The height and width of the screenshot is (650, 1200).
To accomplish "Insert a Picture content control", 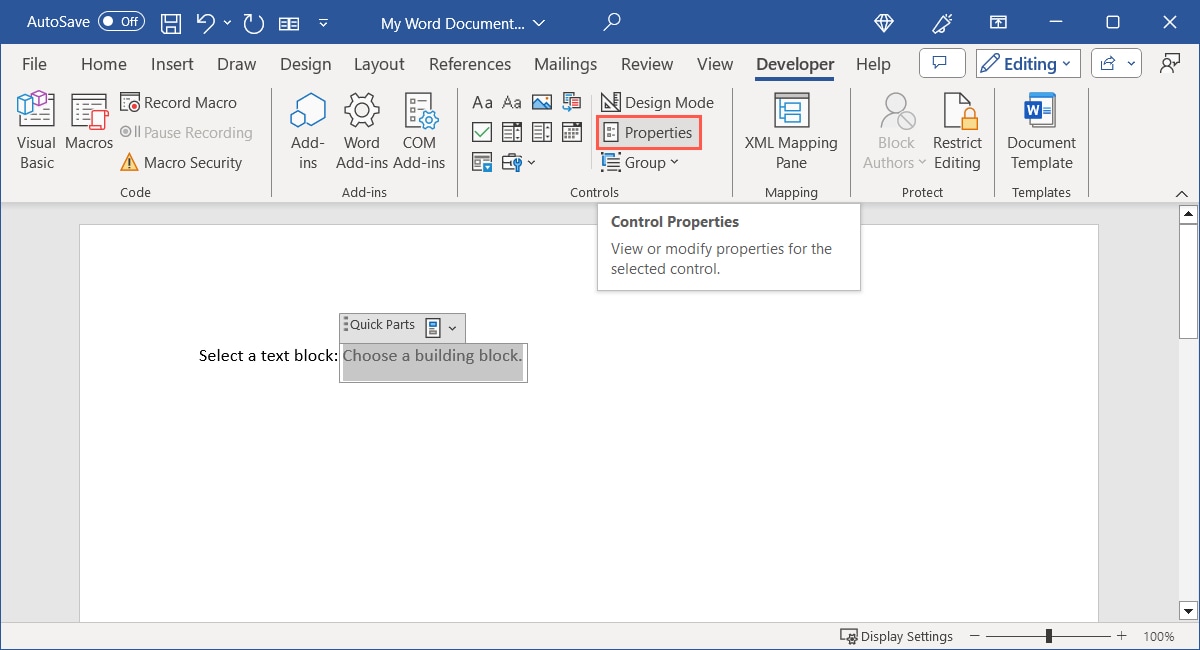I will 542,102.
